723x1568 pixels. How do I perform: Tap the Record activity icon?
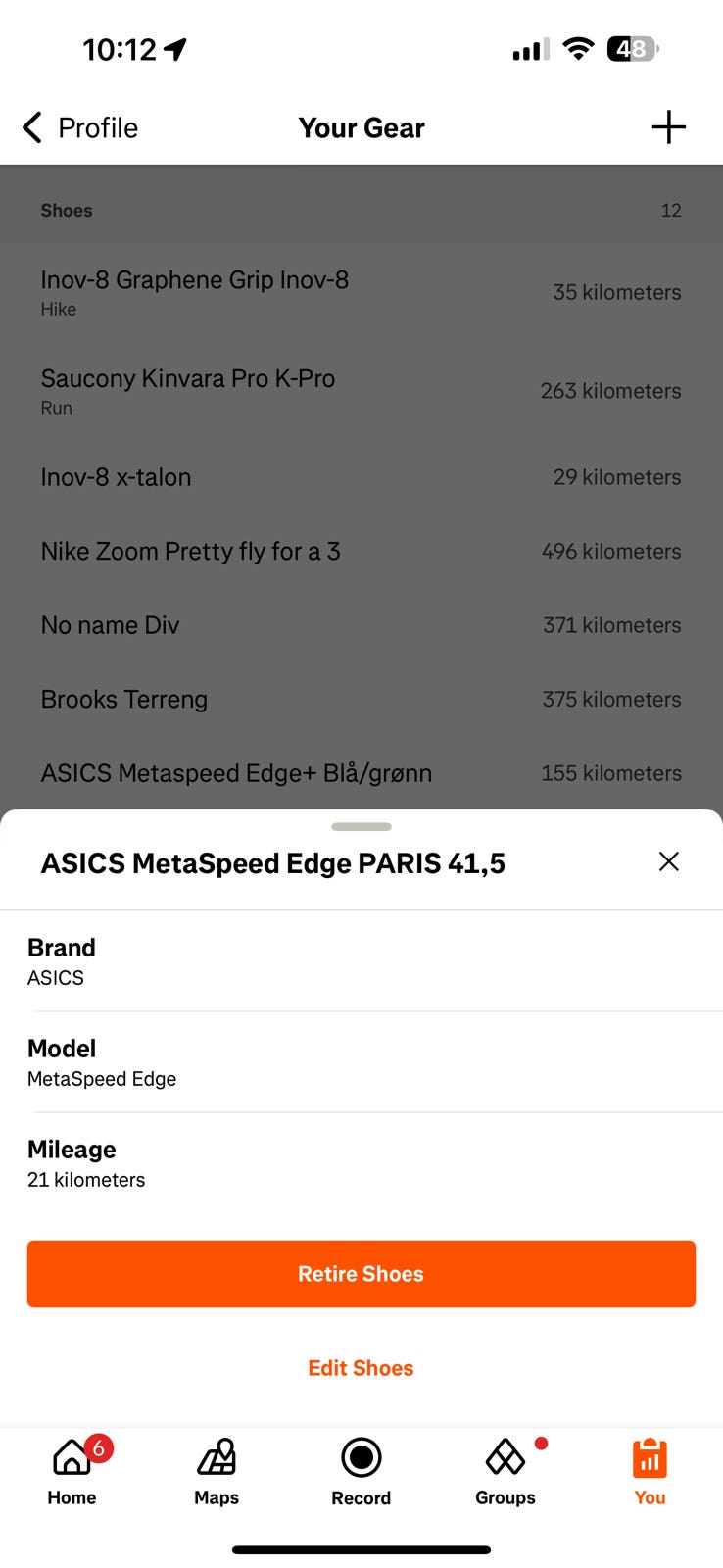(x=361, y=1458)
